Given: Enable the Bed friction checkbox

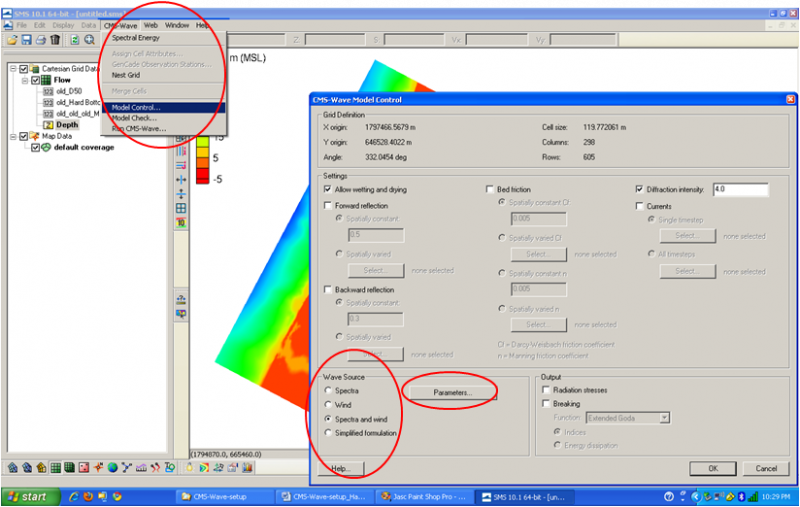Looking at the screenshot, I should (490, 189).
